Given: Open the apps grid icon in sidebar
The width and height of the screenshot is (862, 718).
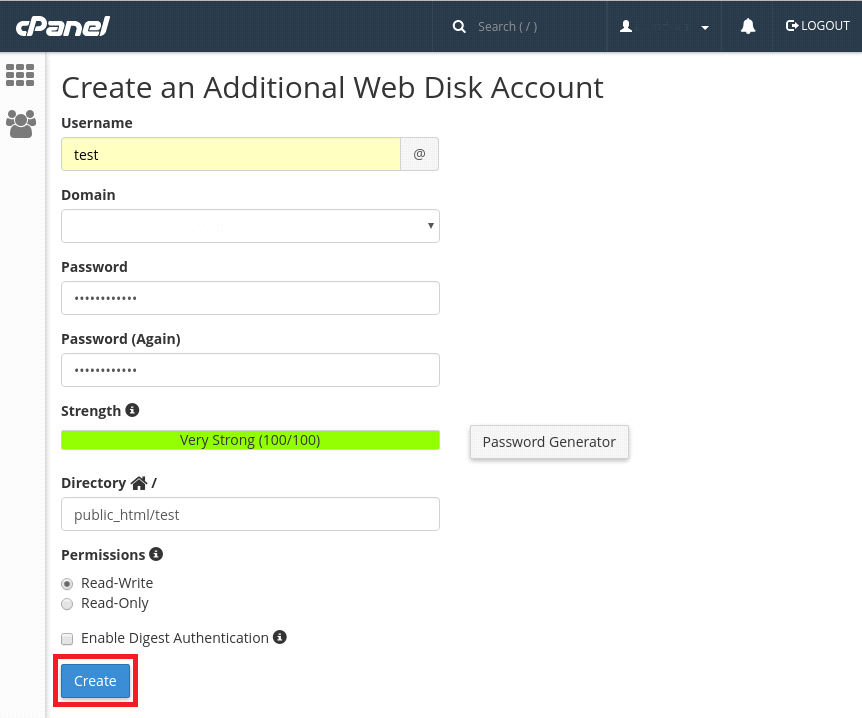Looking at the screenshot, I should point(20,75).
